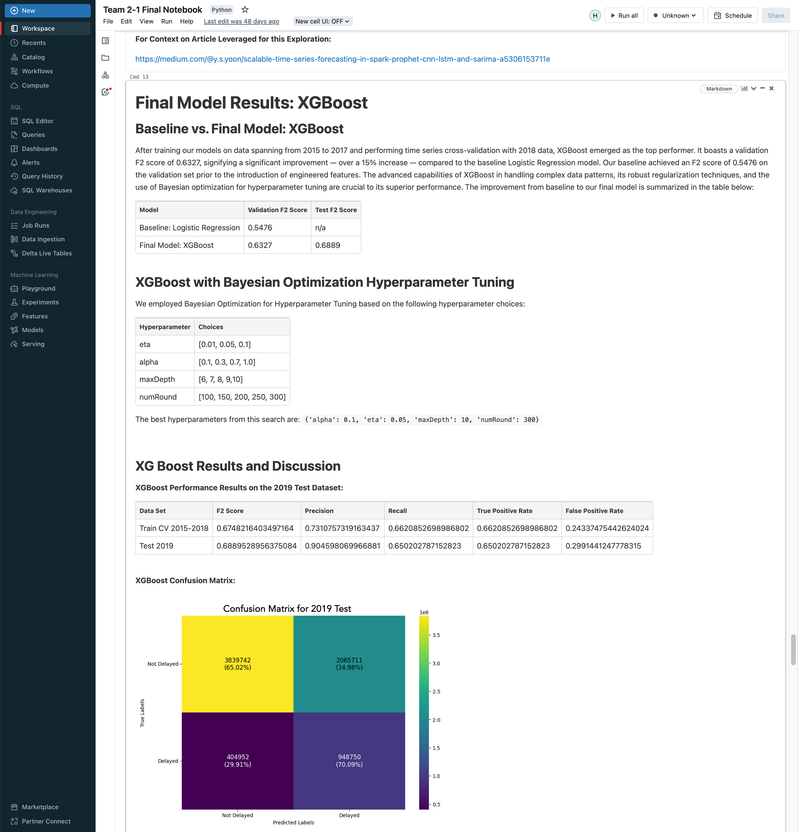800x832 pixels.
Task: Open the notebook folder browser panel
Action: 106,58
